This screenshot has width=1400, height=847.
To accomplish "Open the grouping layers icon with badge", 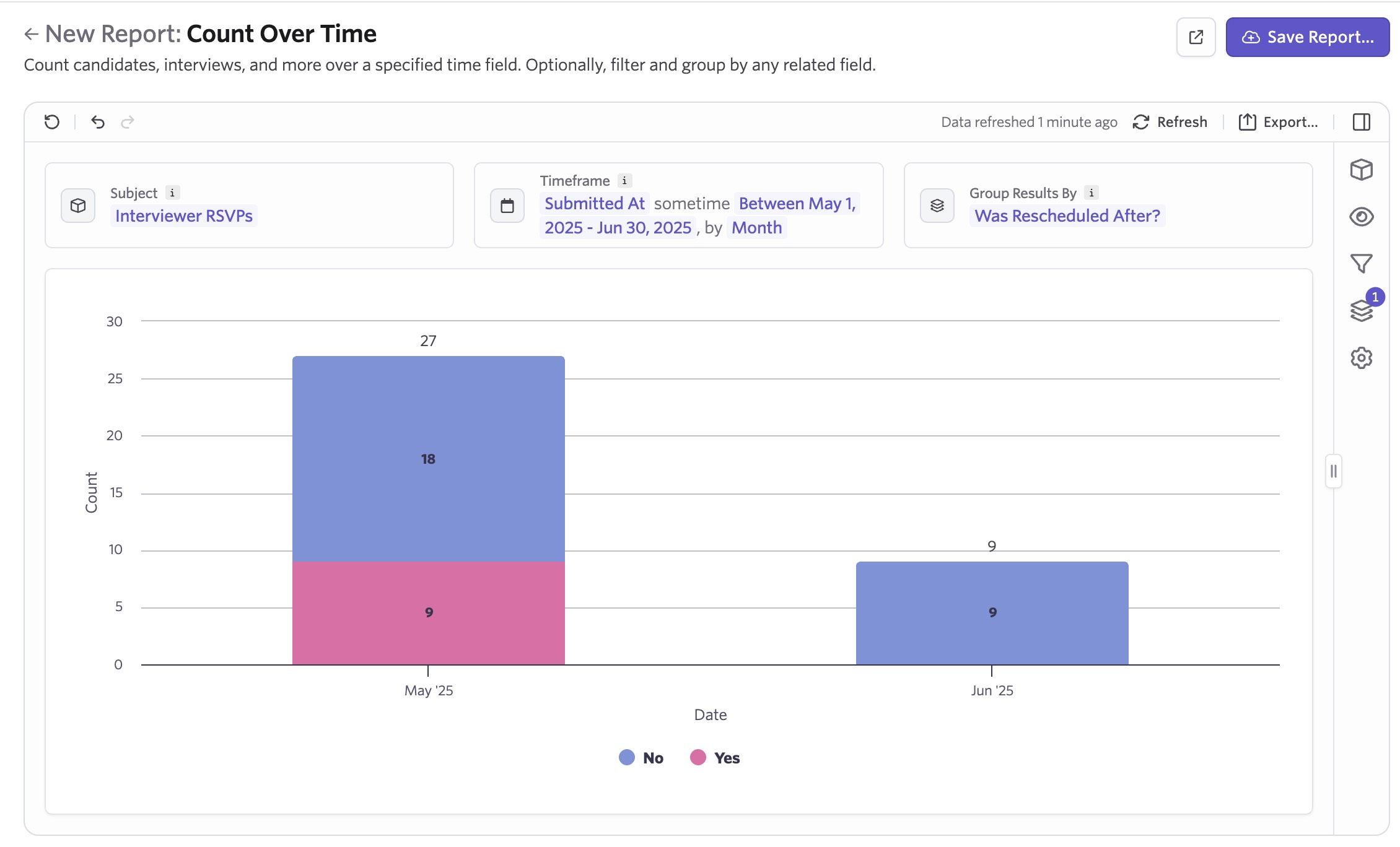I will (x=1361, y=310).
